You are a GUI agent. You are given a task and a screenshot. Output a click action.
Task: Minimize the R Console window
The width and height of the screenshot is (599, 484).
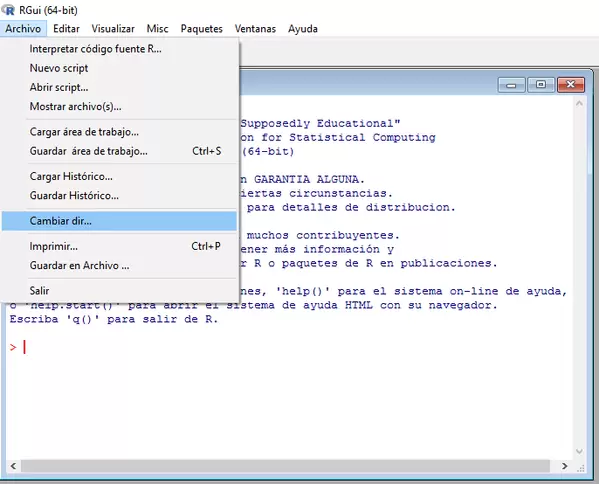(512, 85)
